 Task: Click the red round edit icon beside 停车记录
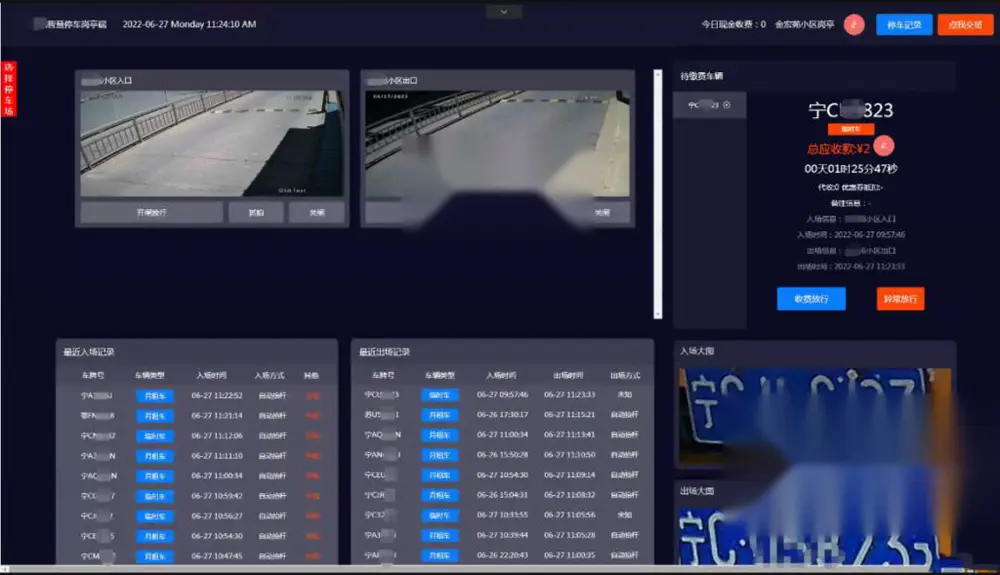click(x=854, y=25)
